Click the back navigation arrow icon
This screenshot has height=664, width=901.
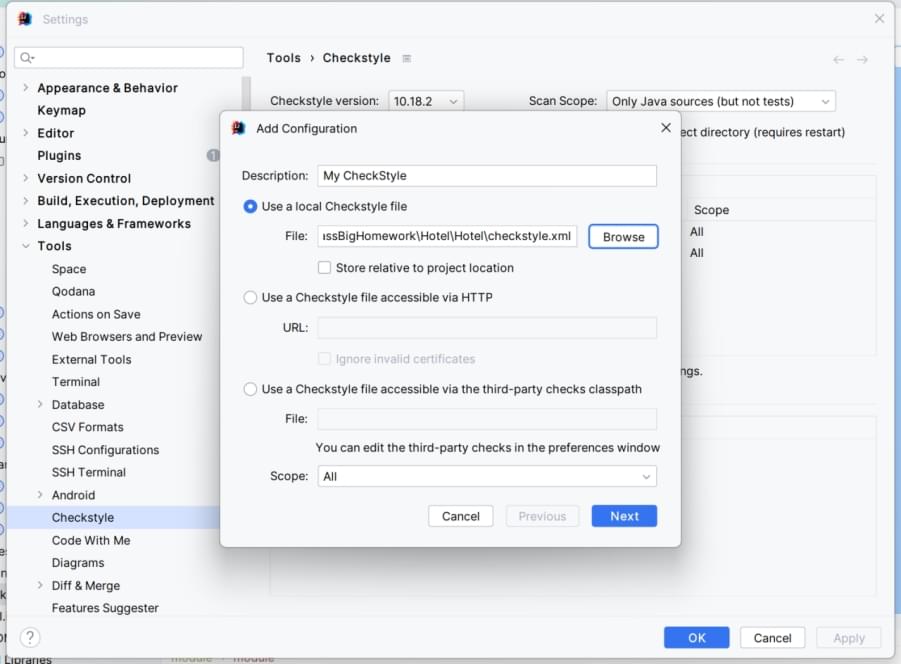838,60
